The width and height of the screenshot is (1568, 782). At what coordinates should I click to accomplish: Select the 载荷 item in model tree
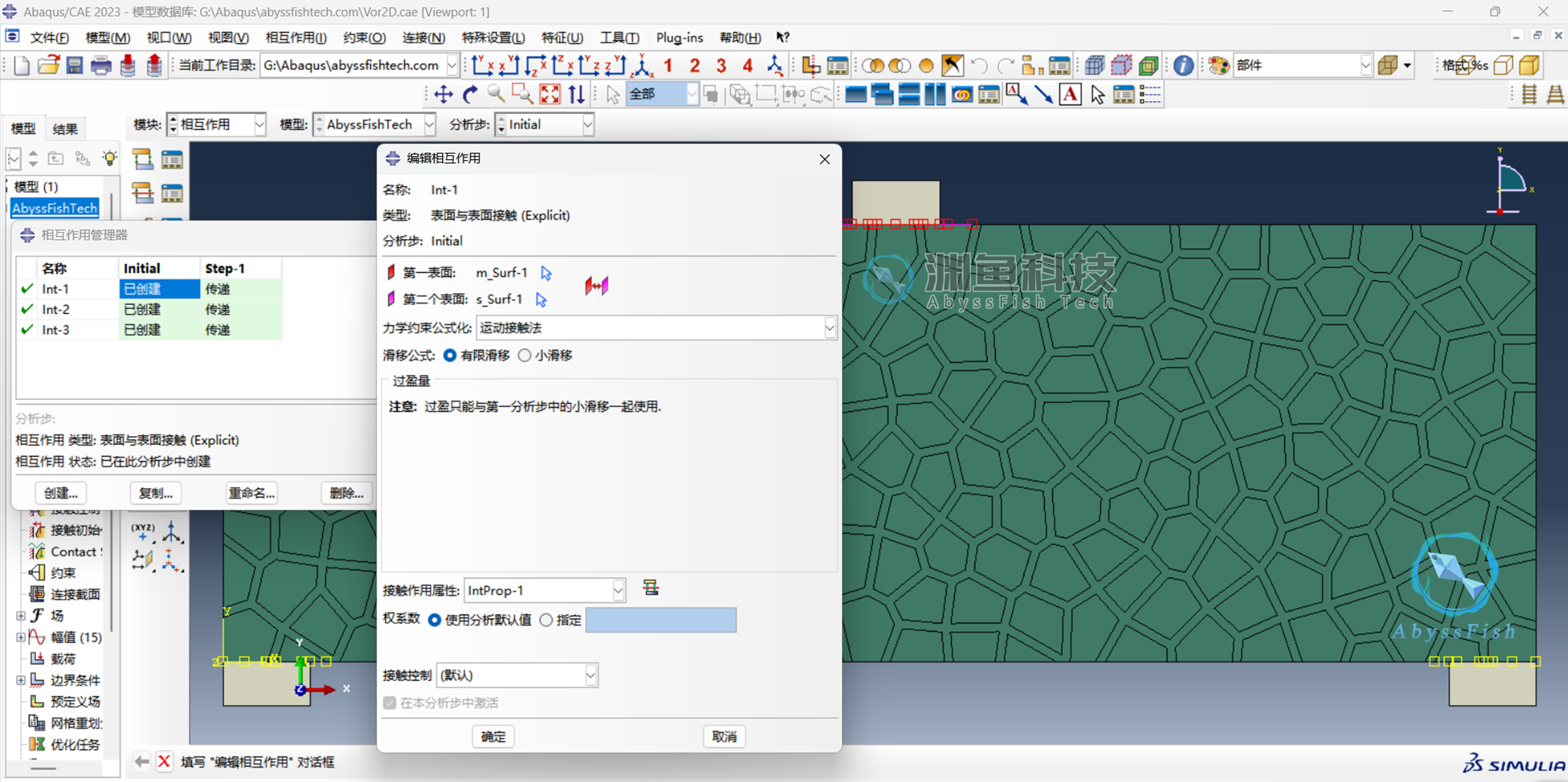pos(63,659)
